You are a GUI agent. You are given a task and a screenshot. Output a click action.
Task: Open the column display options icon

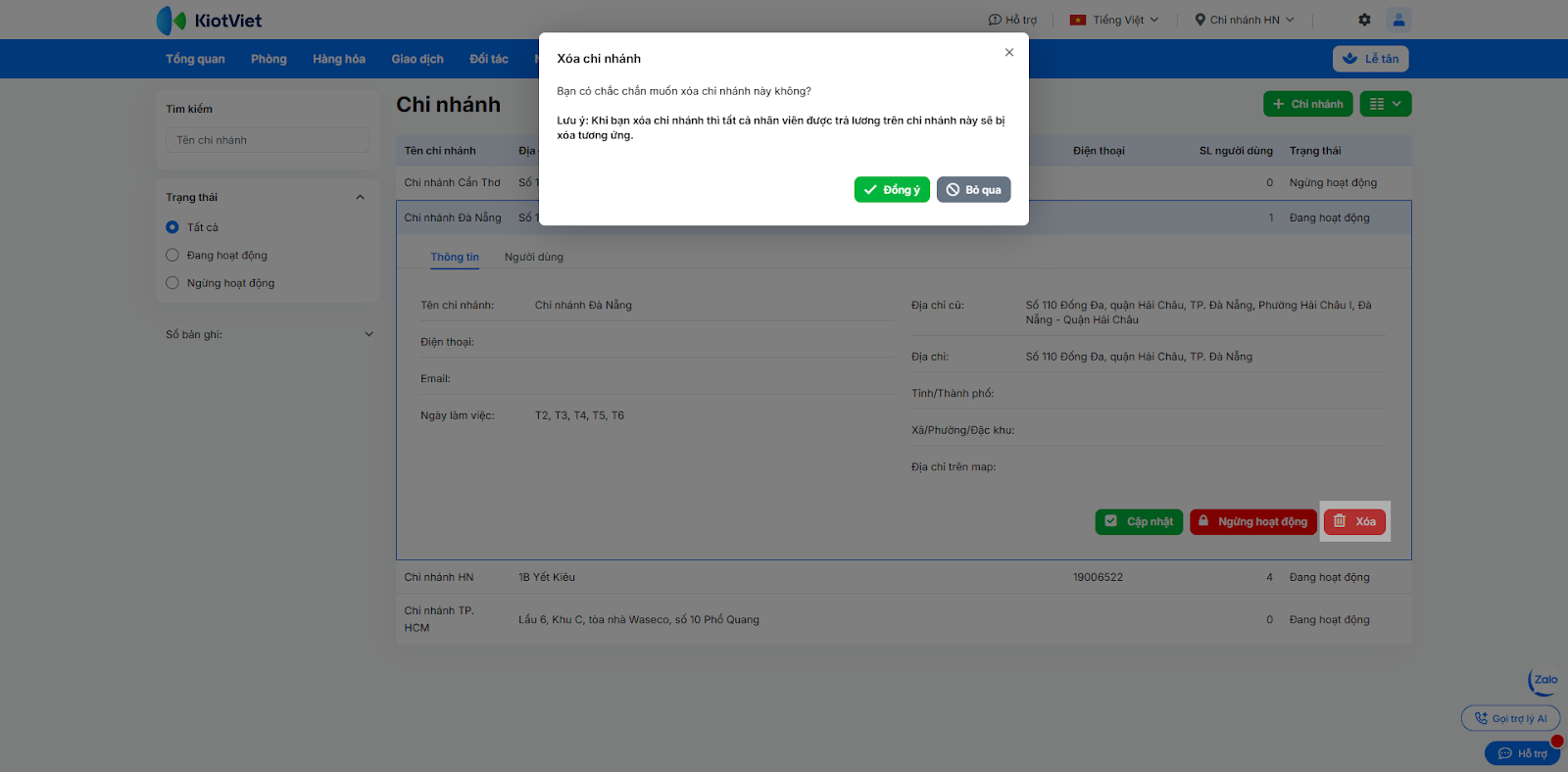coord(1385,104)
